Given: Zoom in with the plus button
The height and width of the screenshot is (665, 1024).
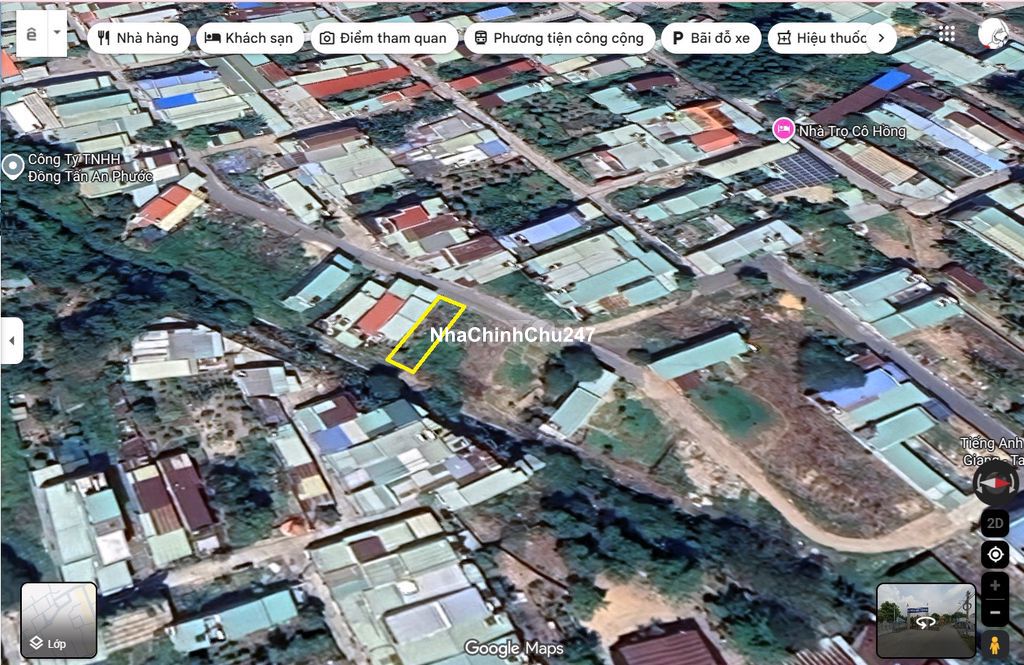Looking at the screenshot, I should 995,585.
